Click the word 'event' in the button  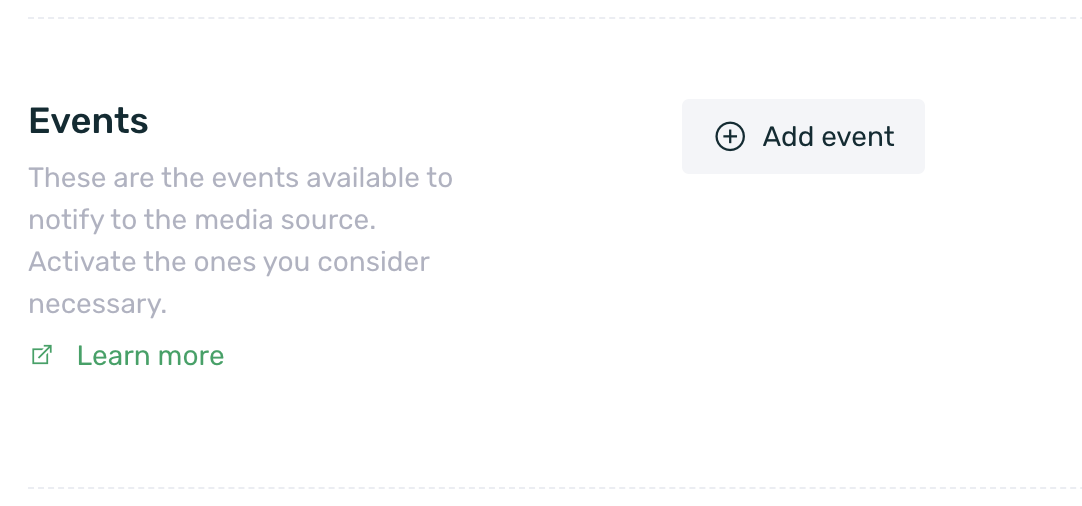[858, 137]
